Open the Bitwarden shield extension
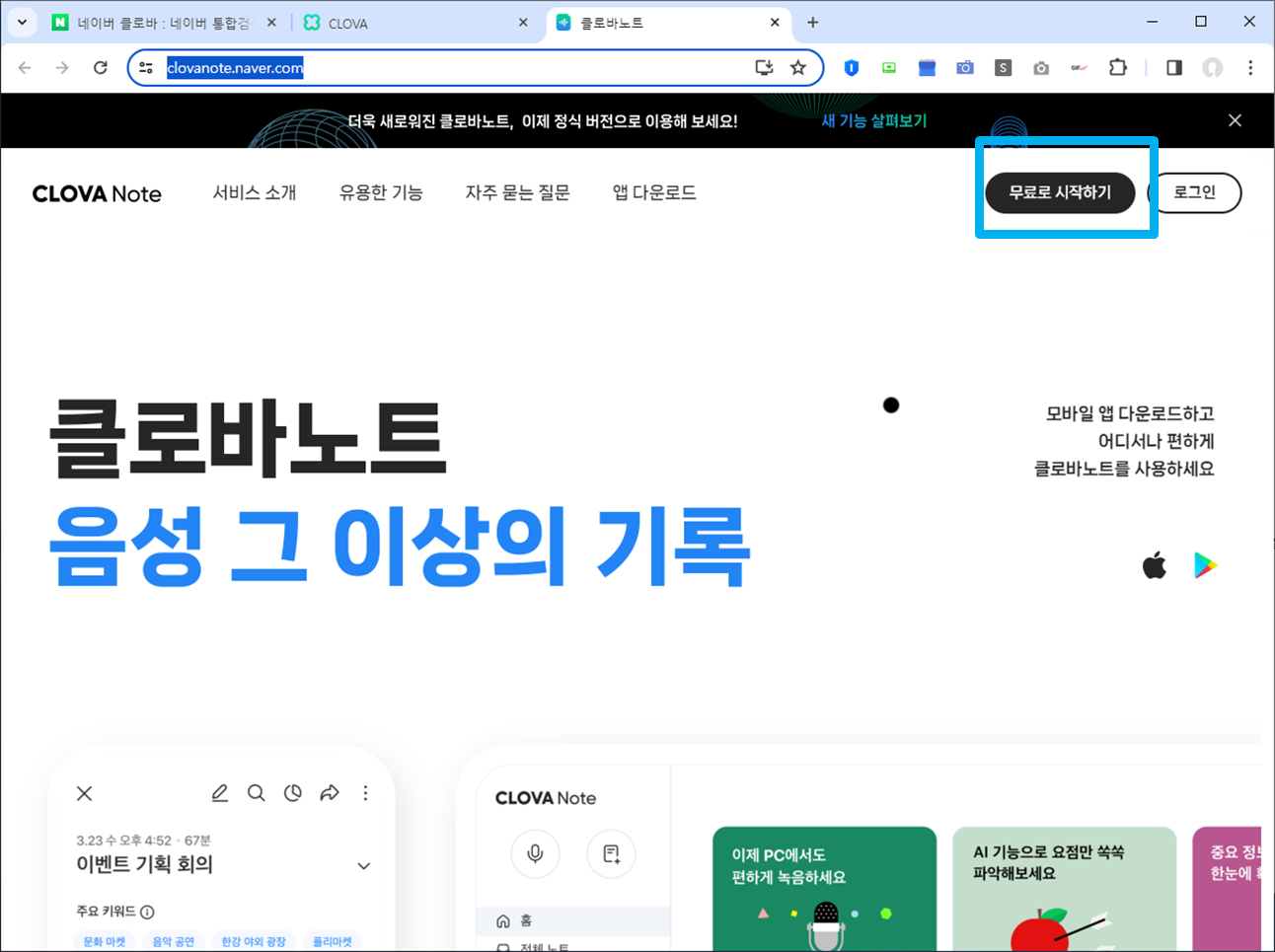The image size is (1275, 952). point(851,68)
